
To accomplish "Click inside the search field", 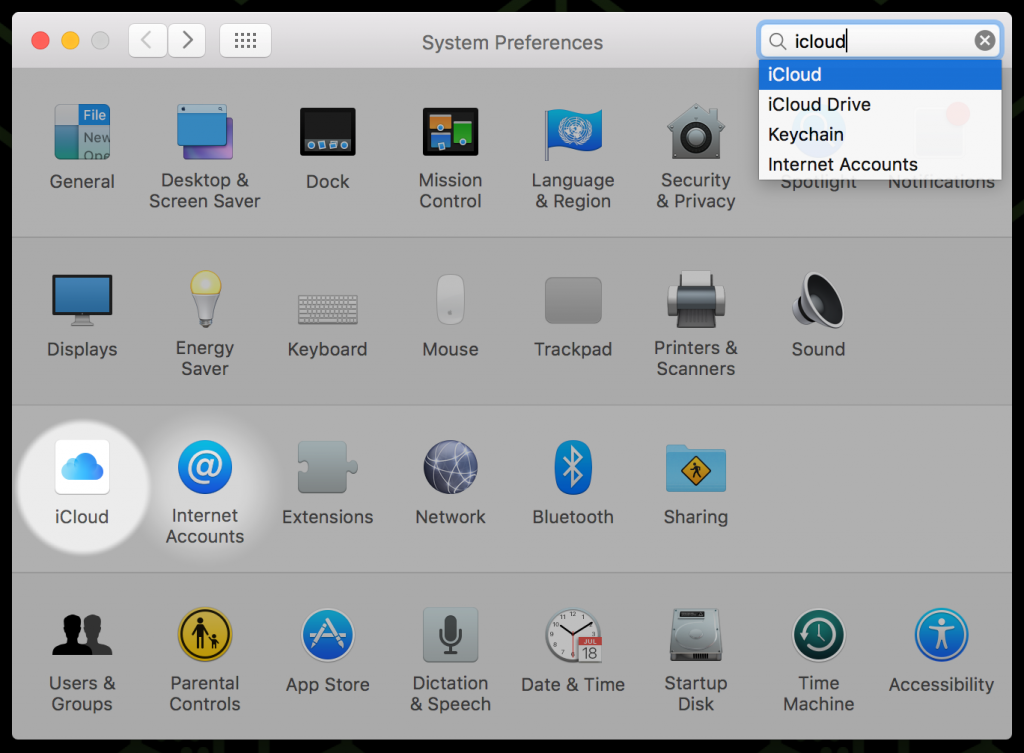I will [x=878, y=41].
